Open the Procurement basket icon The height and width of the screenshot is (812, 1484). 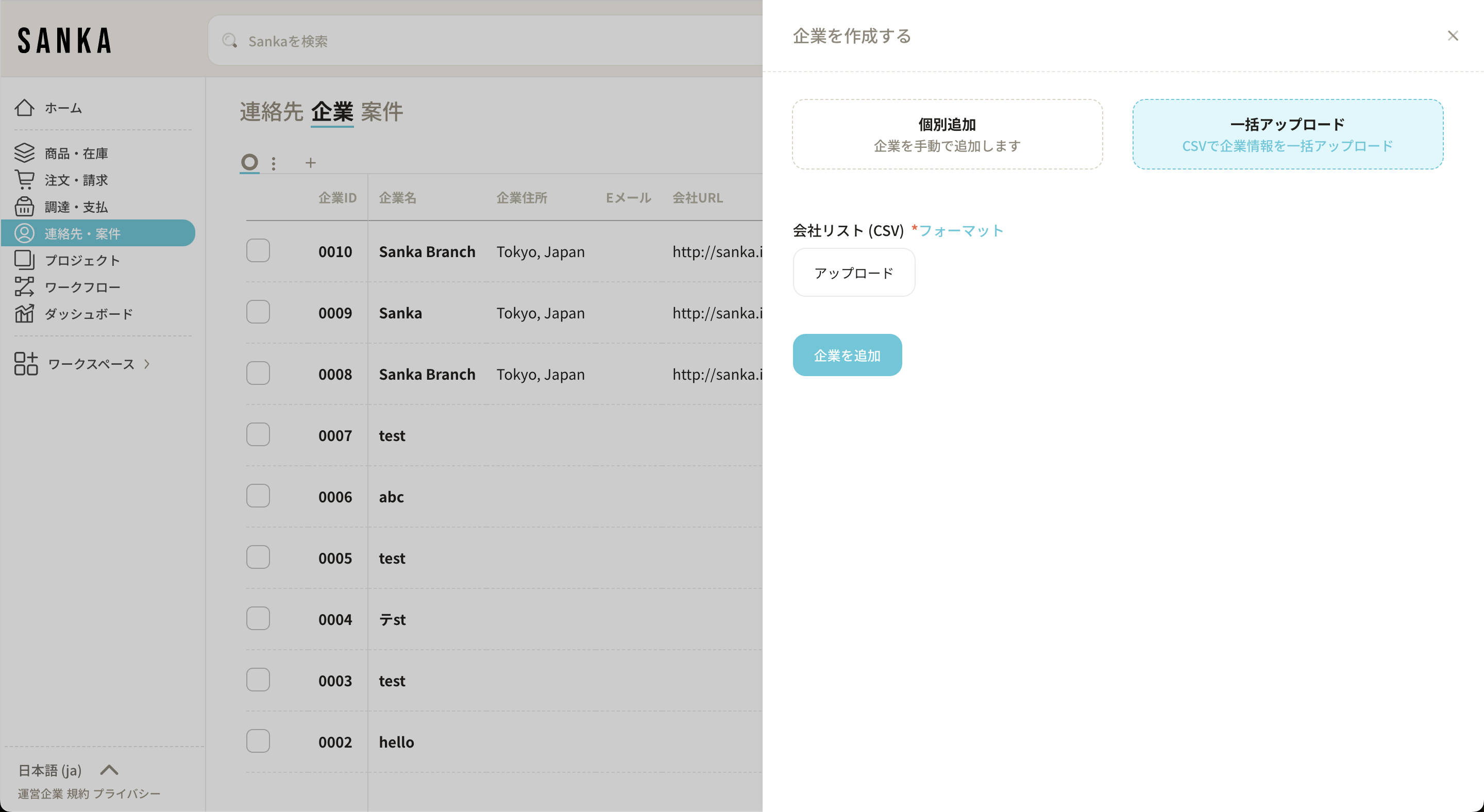(x=24, y=206)
